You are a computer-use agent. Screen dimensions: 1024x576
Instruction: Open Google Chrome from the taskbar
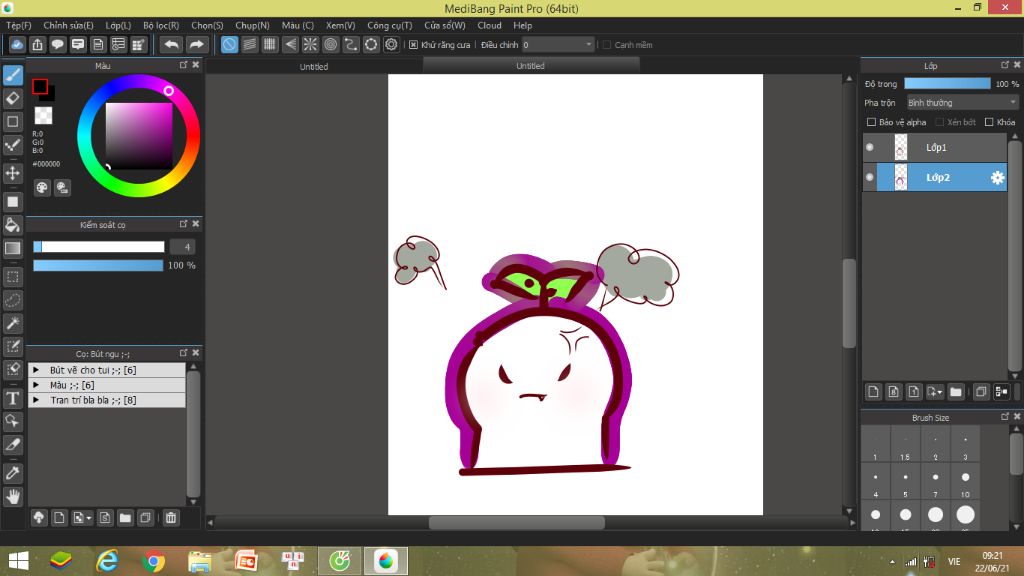(153, 561)
